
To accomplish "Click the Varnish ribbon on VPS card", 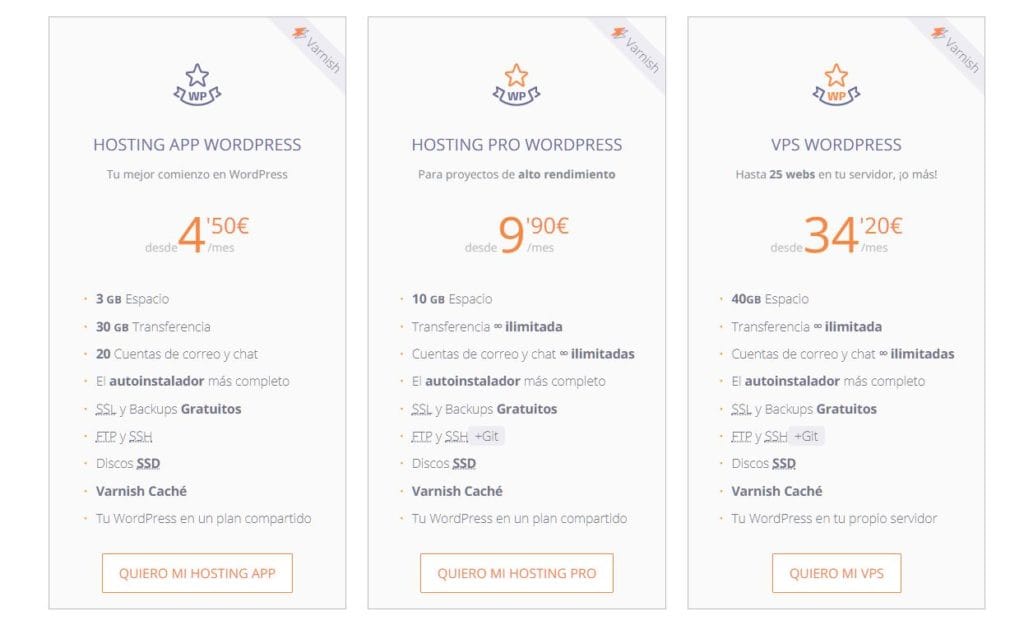I will (956, 47).
